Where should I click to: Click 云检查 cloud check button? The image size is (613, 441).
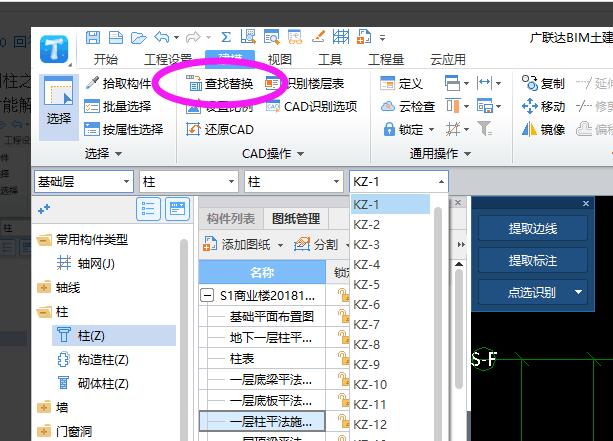tap(408, 106)
